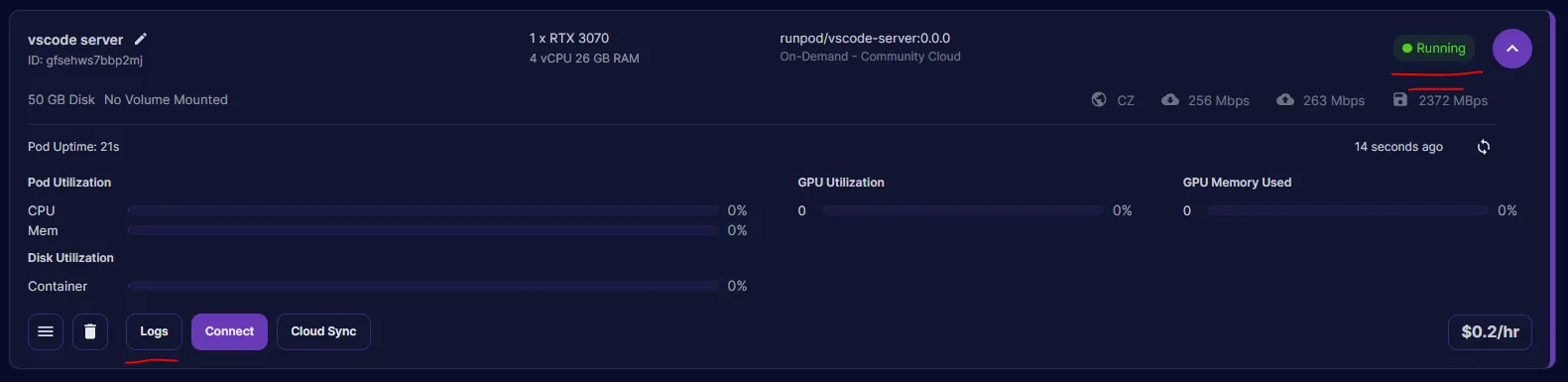Click the purple Connect button
The width and height of the screenshot is (1568, 382).
pyautogui.click(x=229, y=331)
